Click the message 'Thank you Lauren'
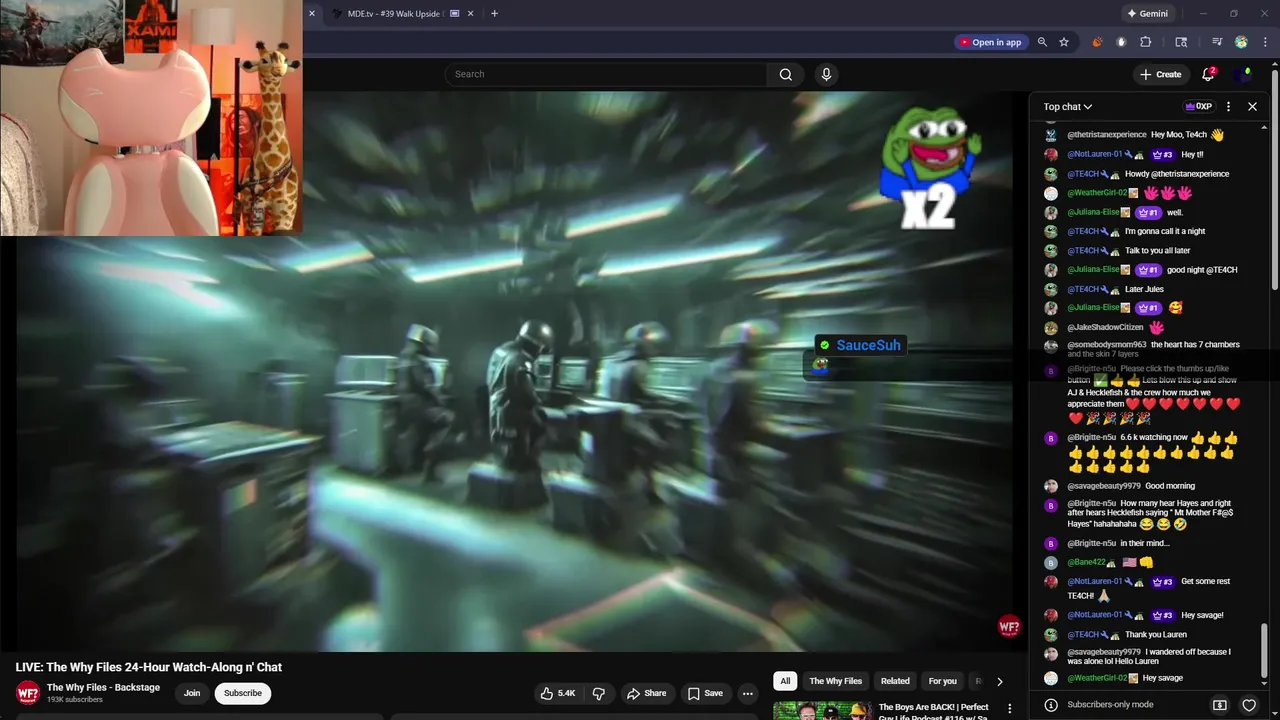The width and height of the screenshot is (1280, 720). 1156,635
